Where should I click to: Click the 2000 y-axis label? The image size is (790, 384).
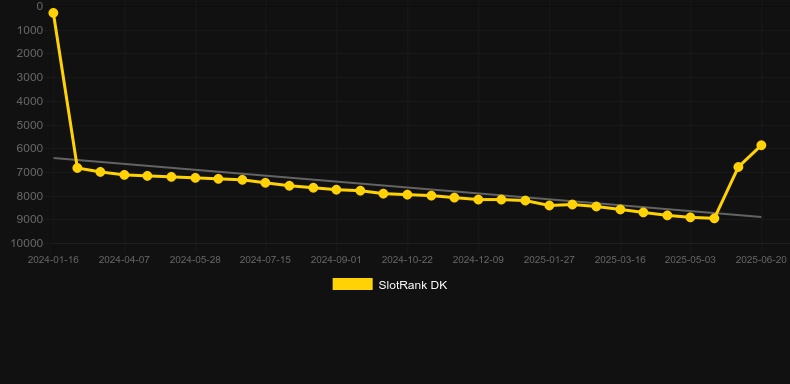(x=31, y=53)
